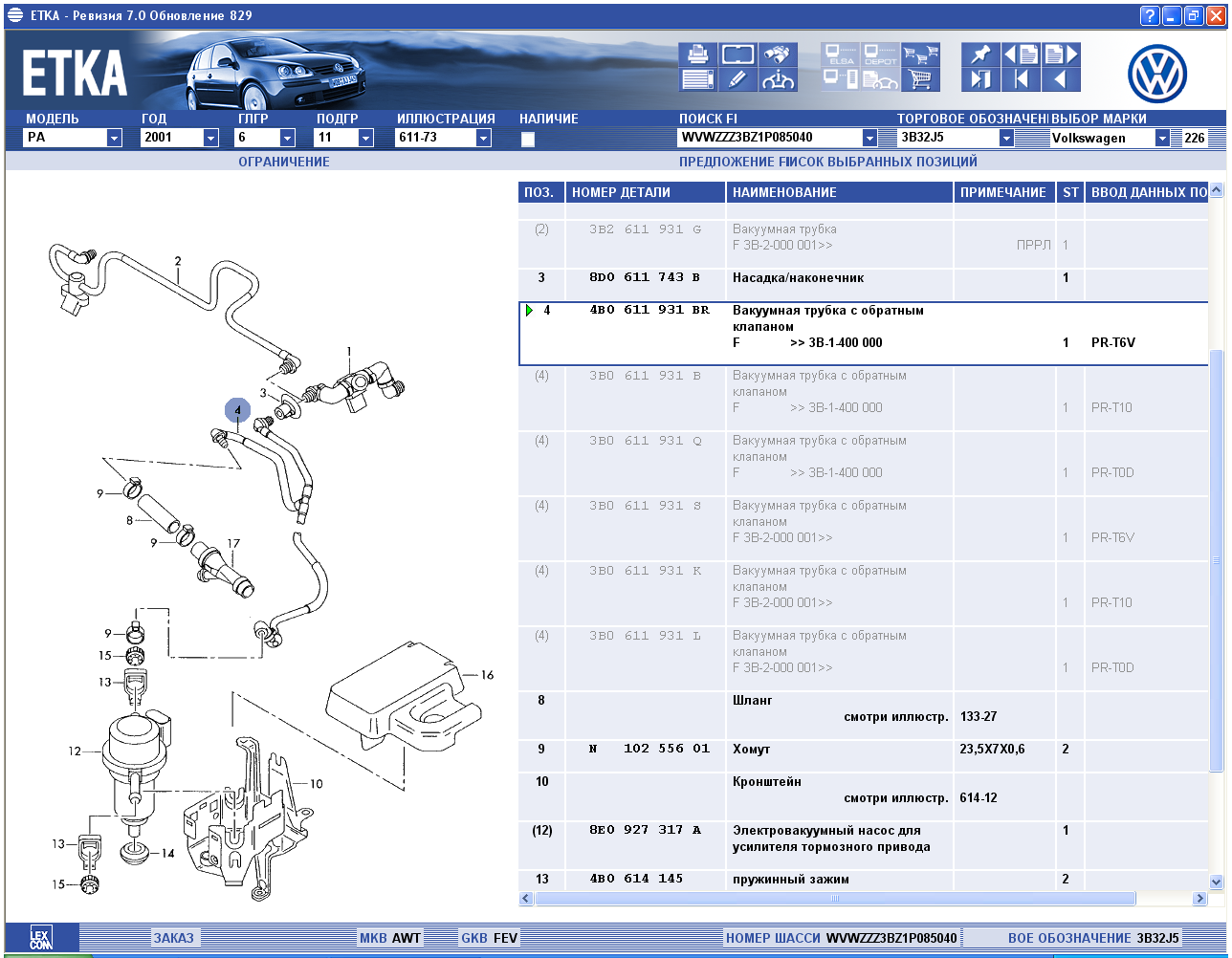Open the binoculars search tool
This screenshot has width=1232, height=958.
(x=779, y=54)
